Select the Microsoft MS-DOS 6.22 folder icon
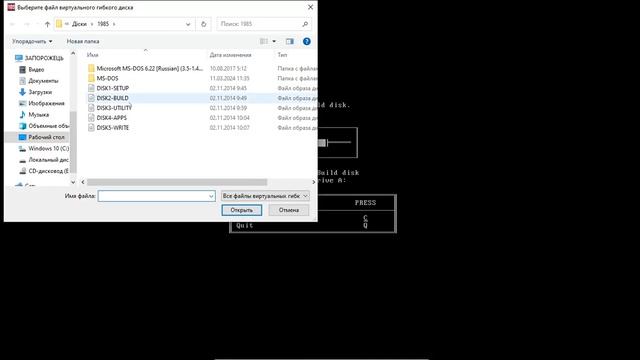The height and width of the screenshot is (360, 640). pyautogui.click(x=91, y=69)
